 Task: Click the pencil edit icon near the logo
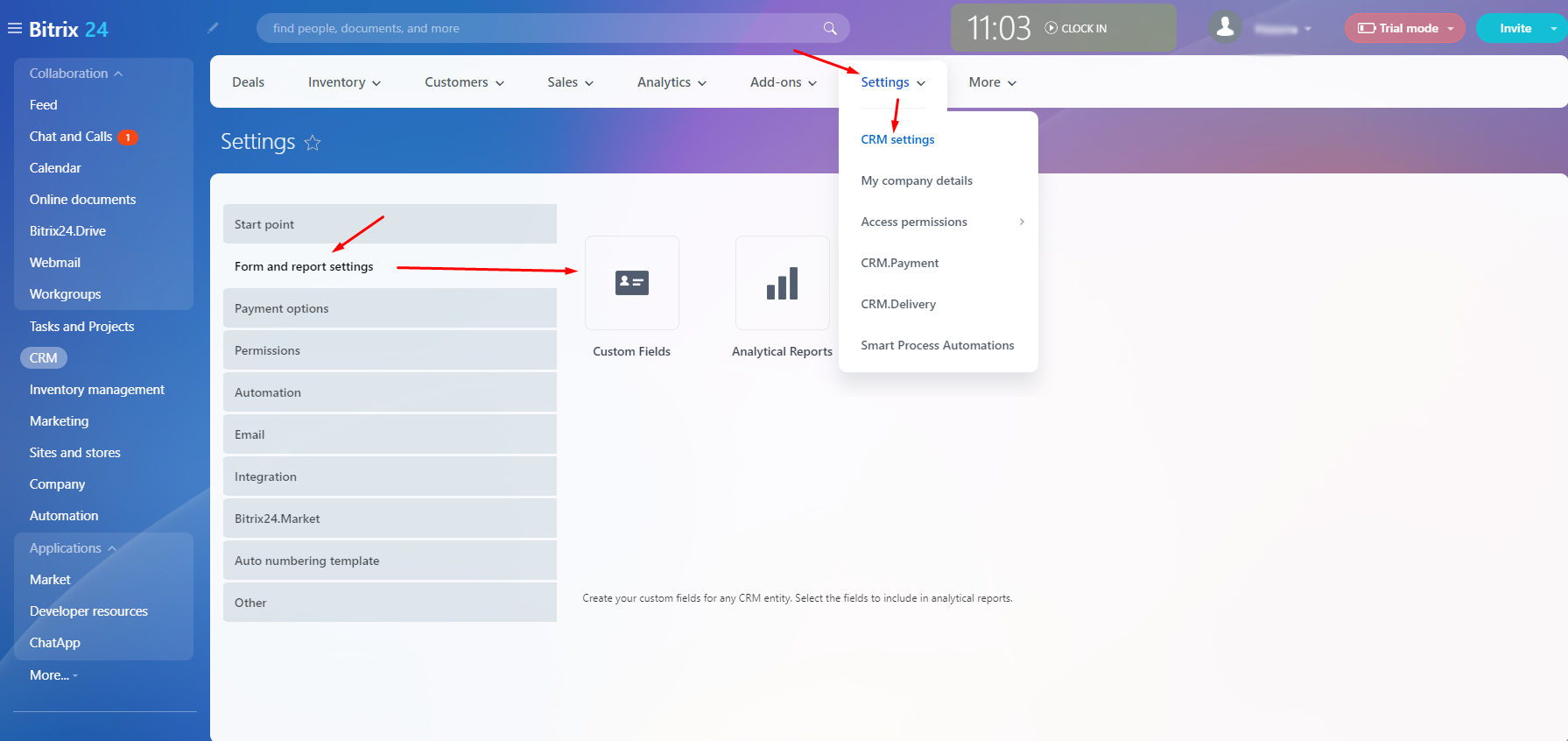[213, 28]
